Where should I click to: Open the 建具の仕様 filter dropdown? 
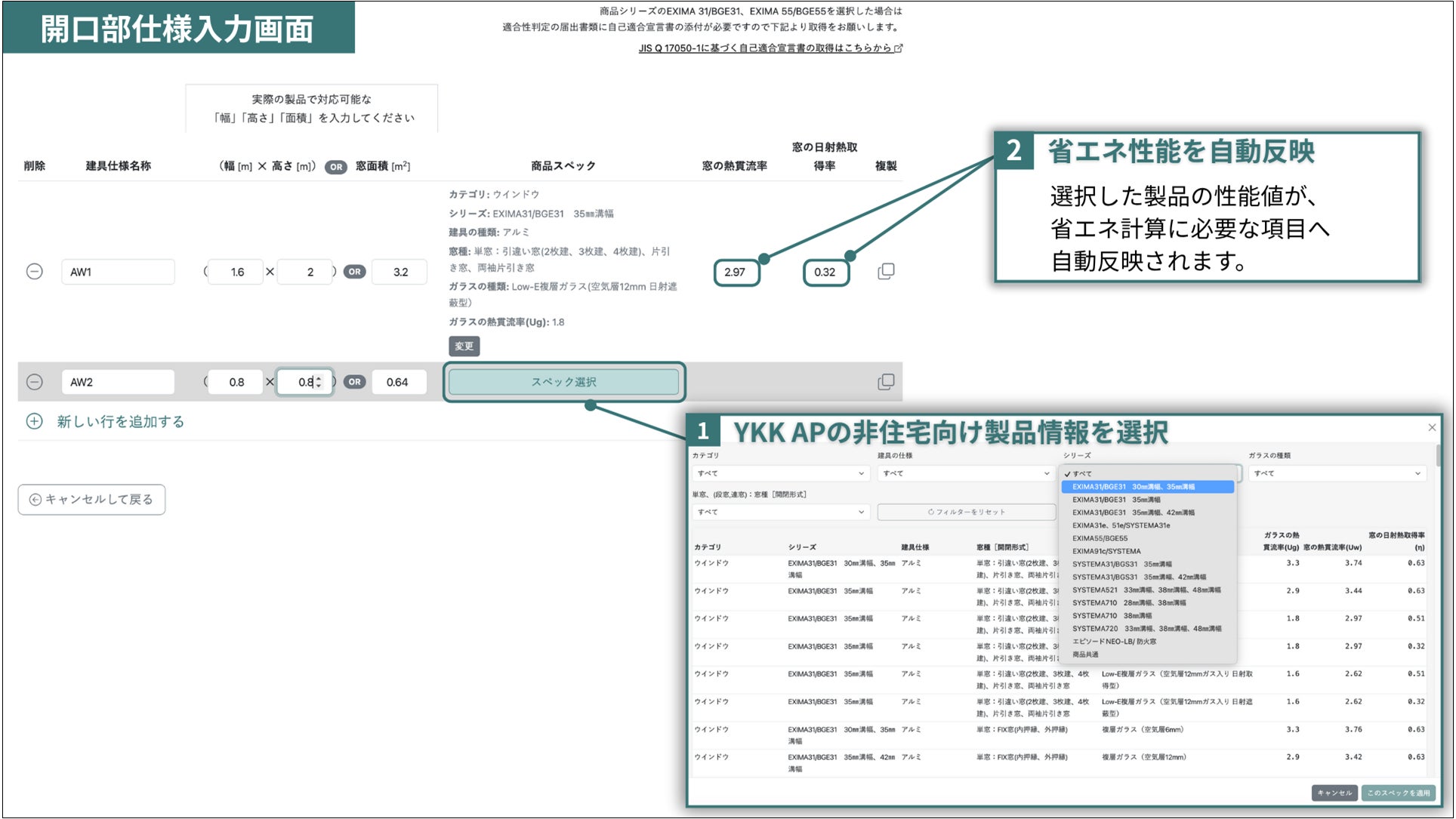pos(966,473)
